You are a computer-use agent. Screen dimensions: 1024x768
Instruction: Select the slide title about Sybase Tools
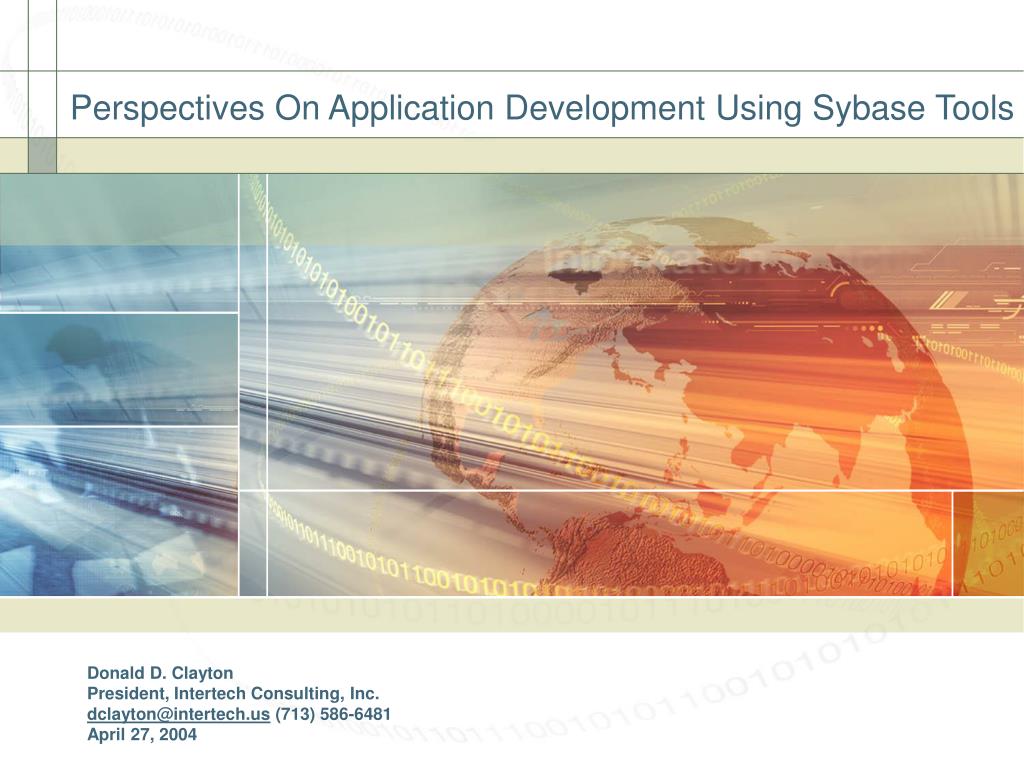click(x=542, y=108)
